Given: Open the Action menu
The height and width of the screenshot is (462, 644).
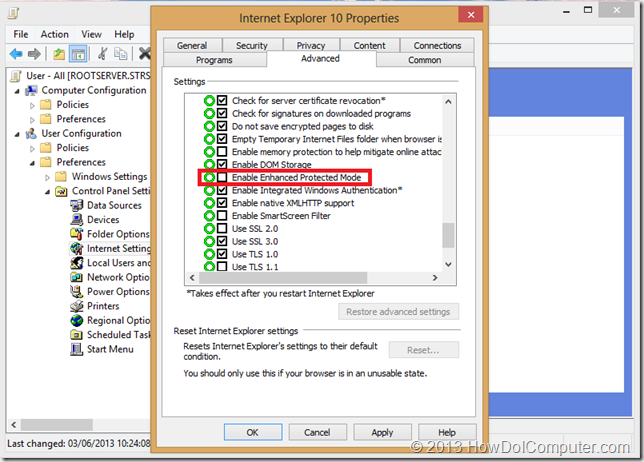Looking at the screenshot, I should click(x=55, y=34).
